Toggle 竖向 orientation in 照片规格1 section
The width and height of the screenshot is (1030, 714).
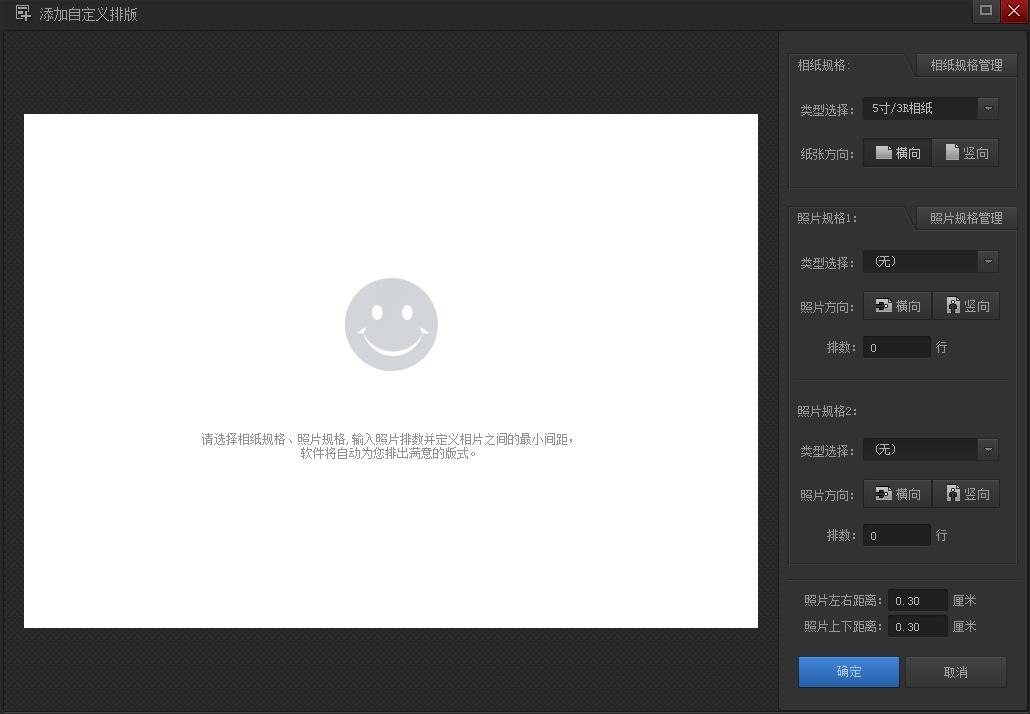pyautogui.click(x=965, y=305)
